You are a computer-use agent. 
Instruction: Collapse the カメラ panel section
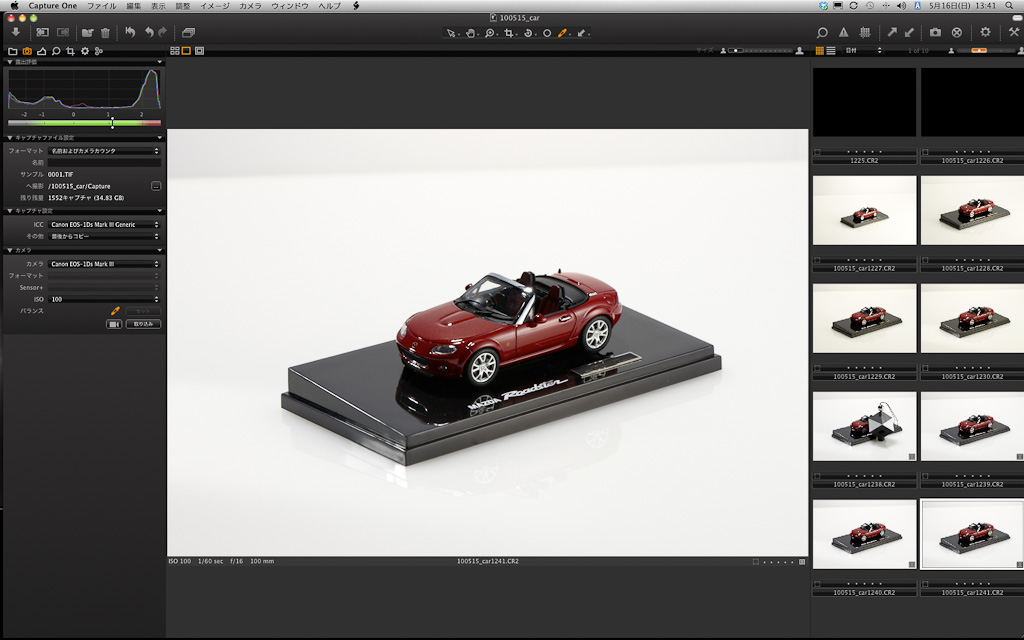coord(10,250)
